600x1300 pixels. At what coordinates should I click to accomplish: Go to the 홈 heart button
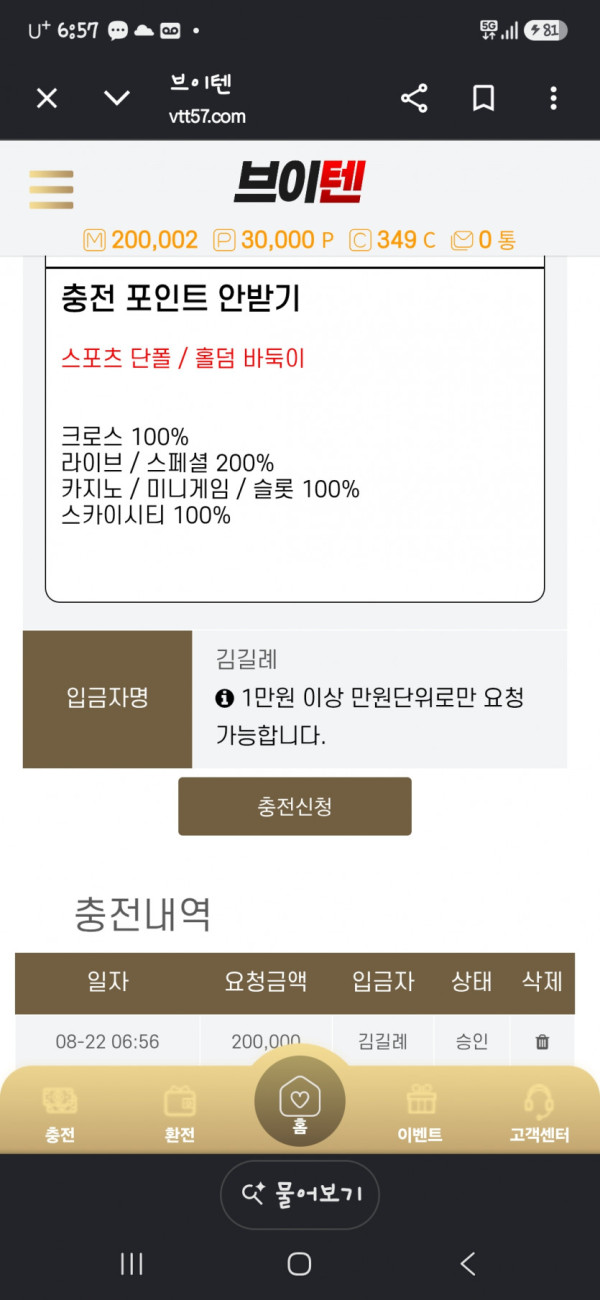[299, 1100]
